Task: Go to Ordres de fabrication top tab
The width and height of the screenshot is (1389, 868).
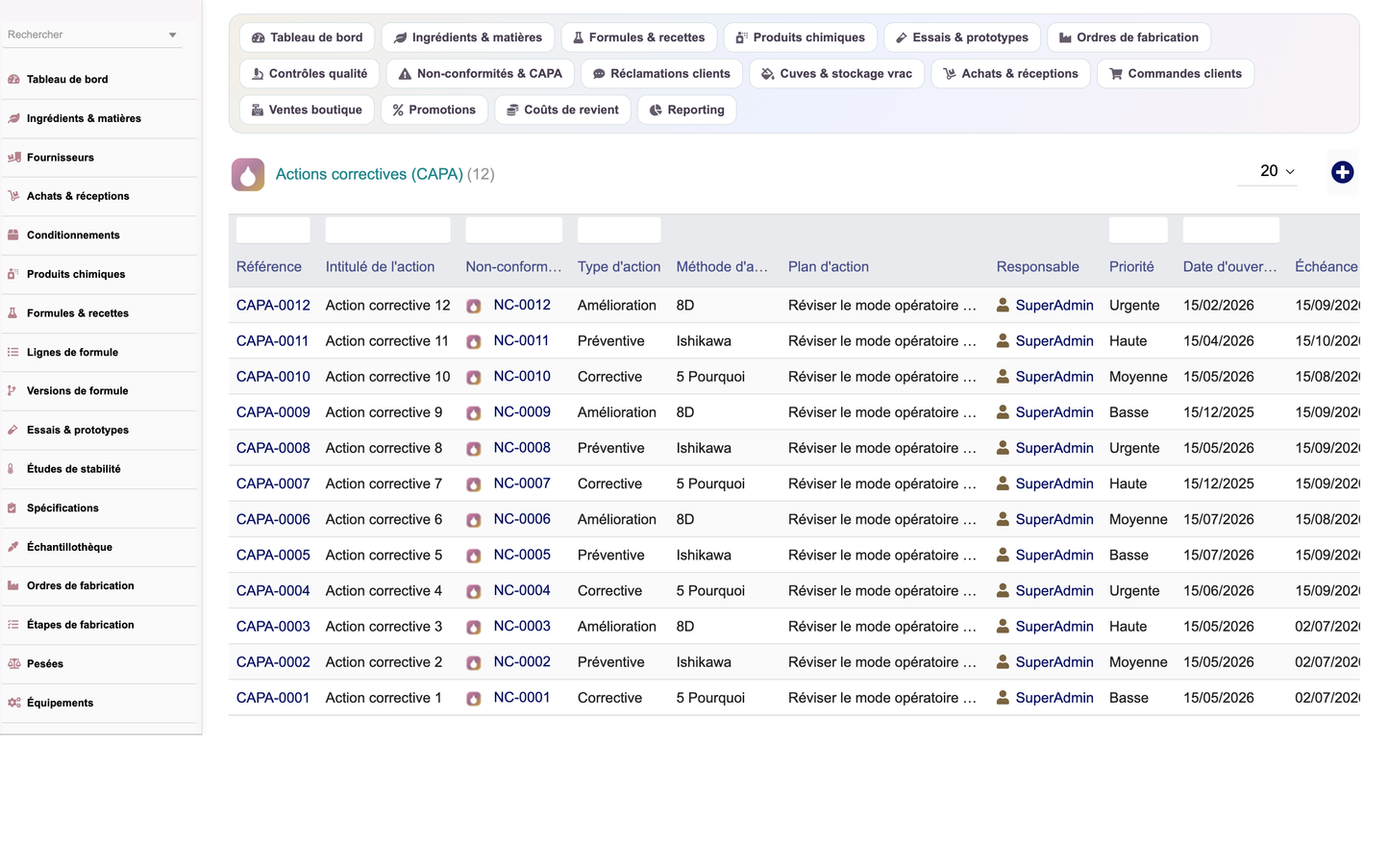Action: 1129,37
